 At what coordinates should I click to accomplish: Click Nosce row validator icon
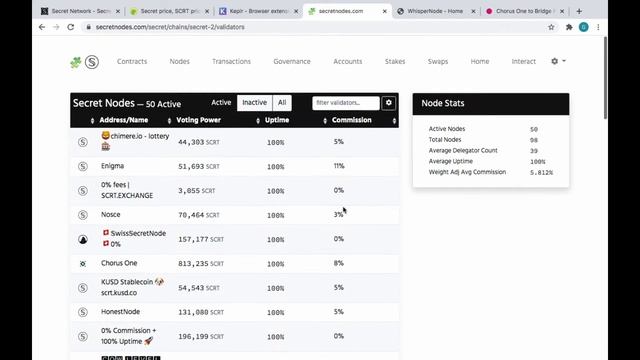83,215
